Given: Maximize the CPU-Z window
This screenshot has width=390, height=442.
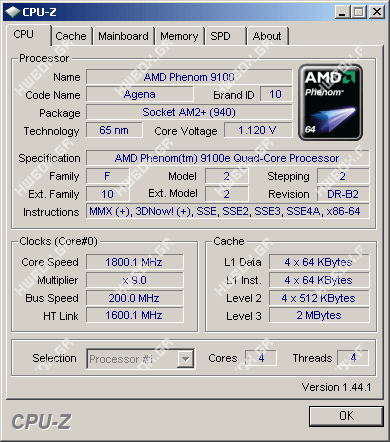Looking at the screenshot, I should (x=359, y=12).
